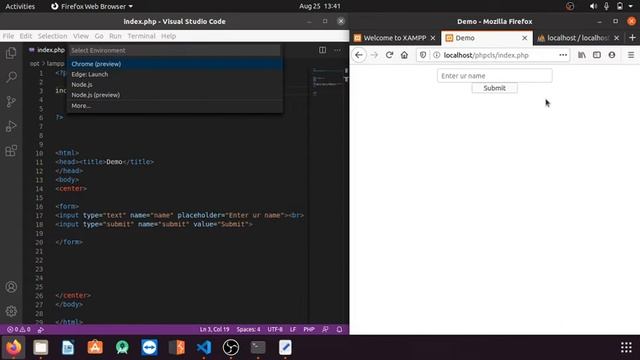Open the Extensions view
640x360 pixels.
click(11, 151)
